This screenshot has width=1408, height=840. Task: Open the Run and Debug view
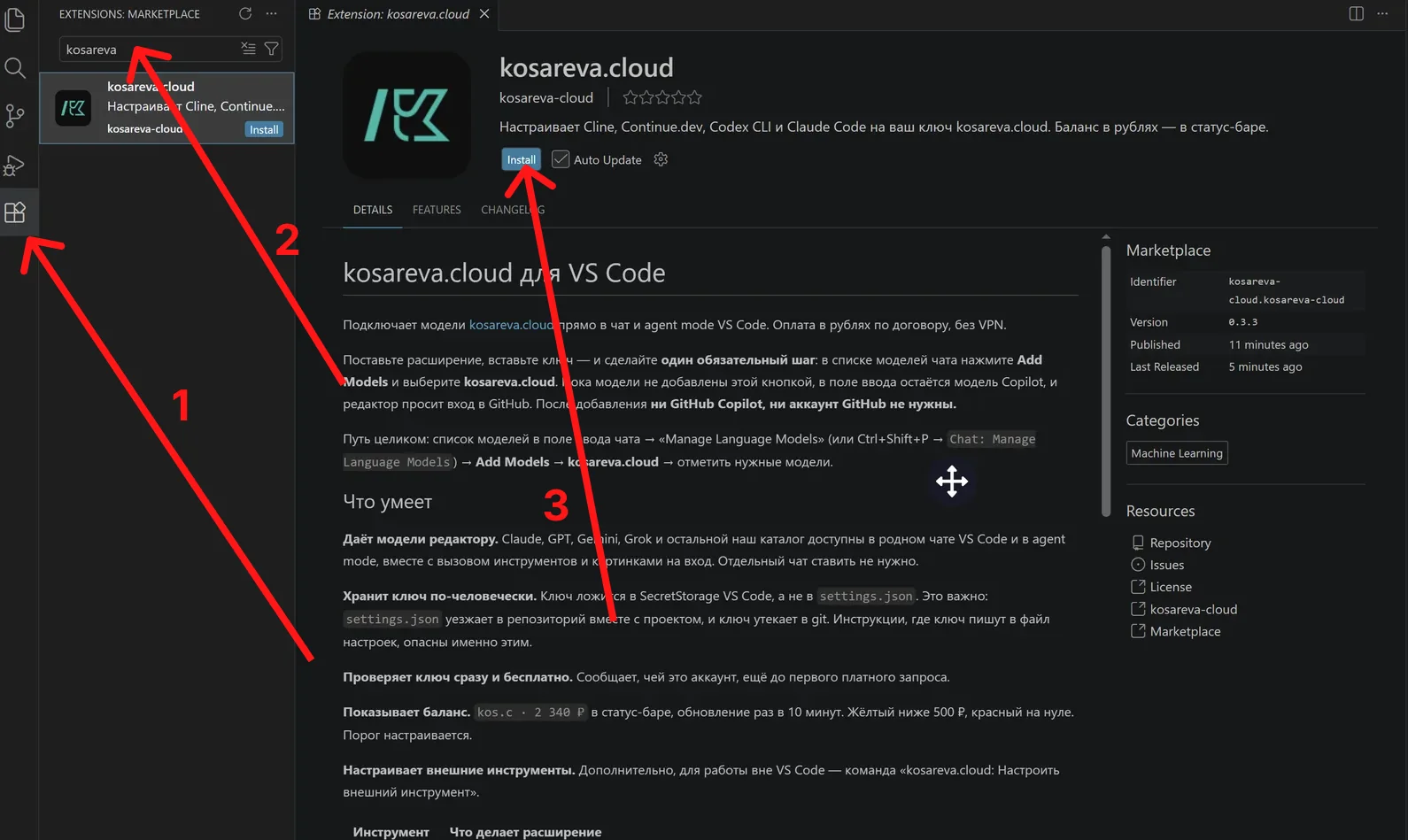pyautogui.click(x=15, y=165)
